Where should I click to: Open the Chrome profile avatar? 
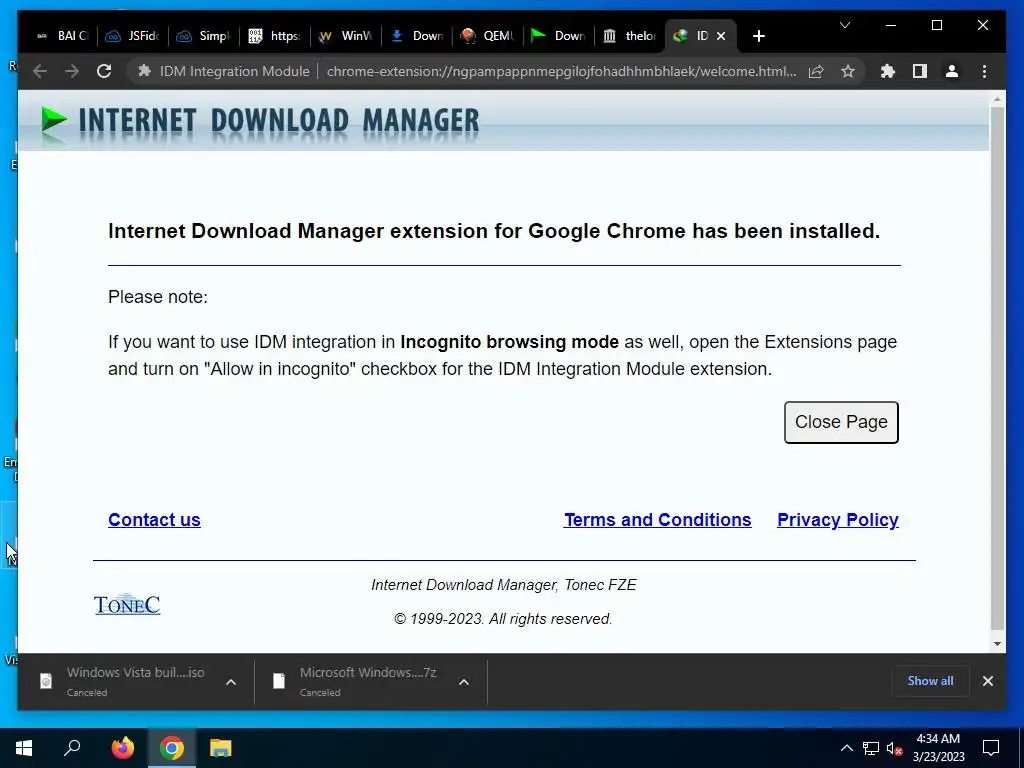click(952, 71)
